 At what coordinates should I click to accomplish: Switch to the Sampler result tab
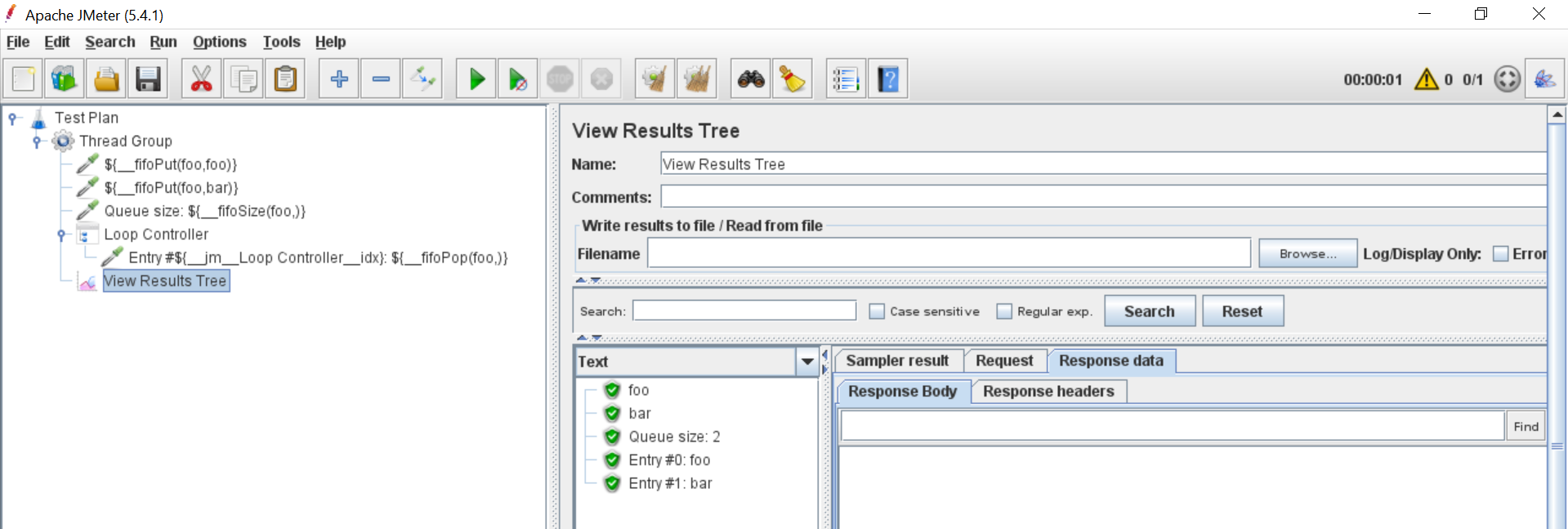[x=897, y=361]
